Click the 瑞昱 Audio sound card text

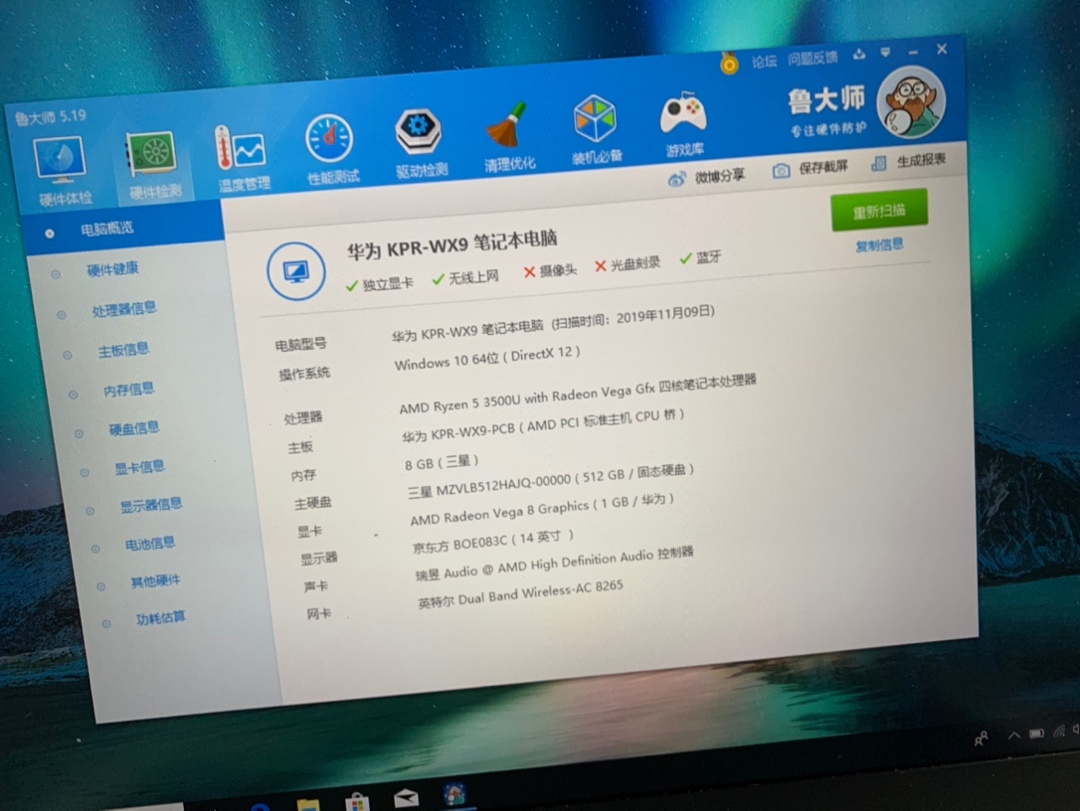(554, 564)
